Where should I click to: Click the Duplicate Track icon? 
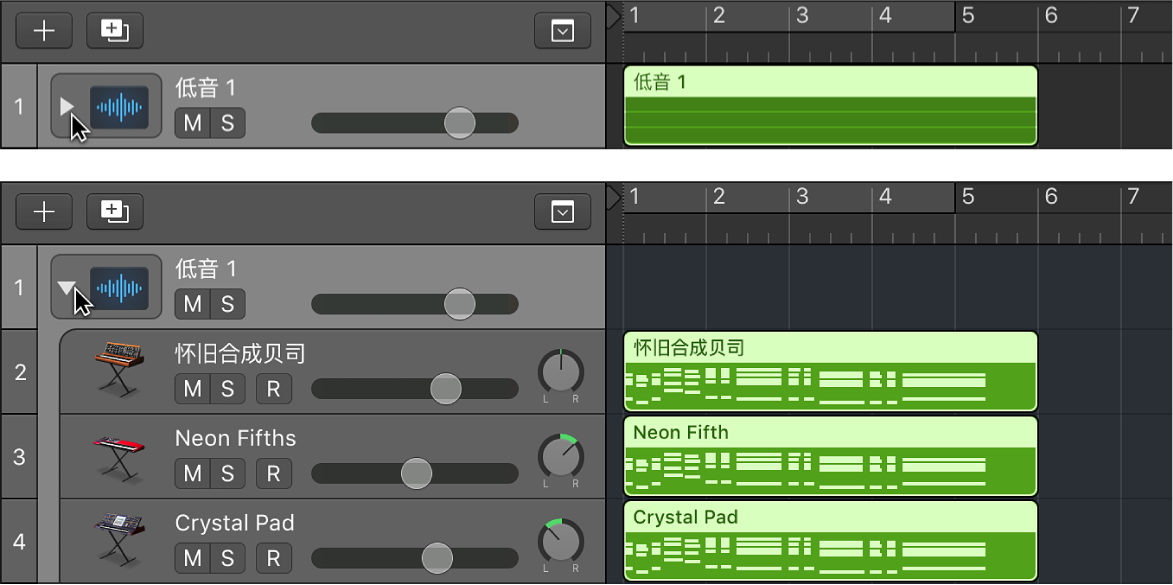point(114,30)
